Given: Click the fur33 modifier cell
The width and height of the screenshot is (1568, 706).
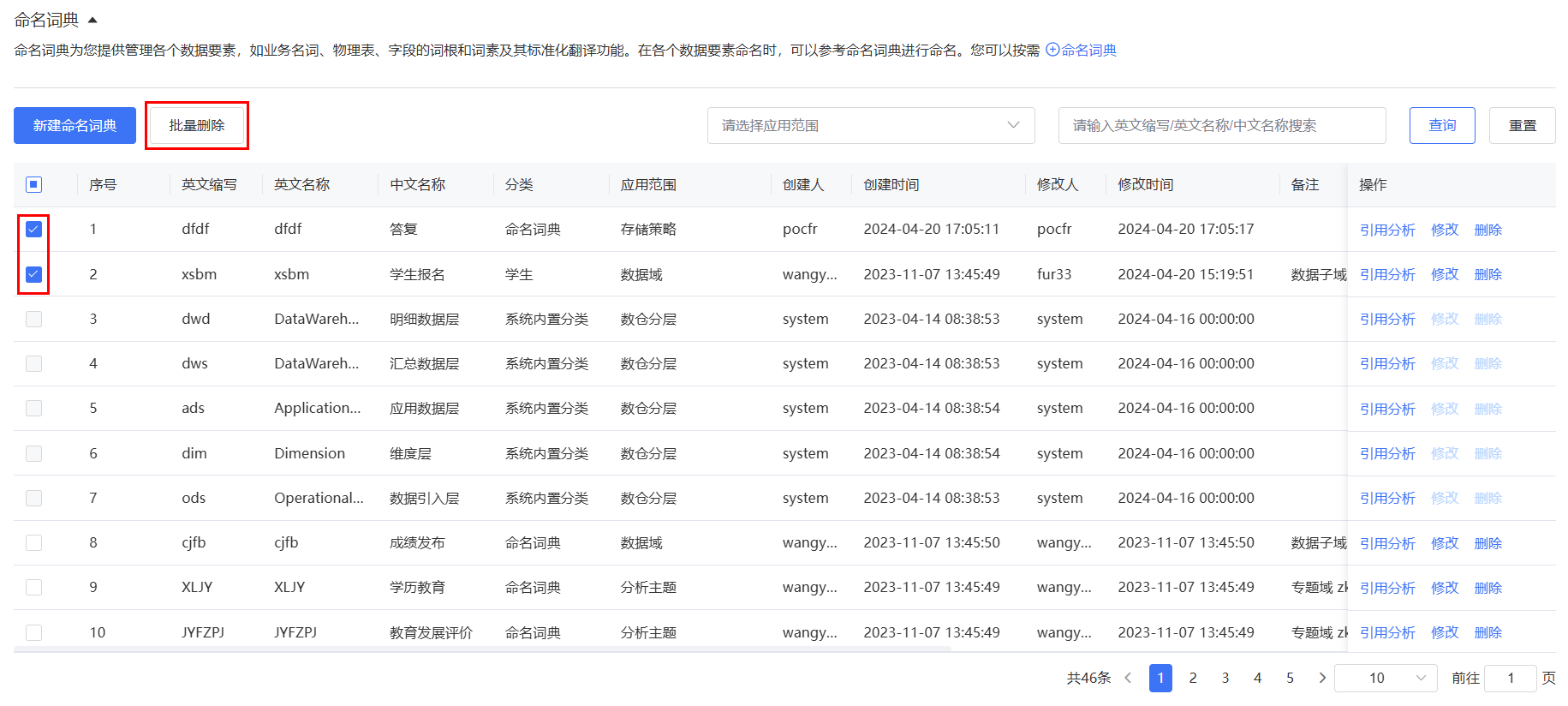Looking at the screenshot, I should [1054, 274].
